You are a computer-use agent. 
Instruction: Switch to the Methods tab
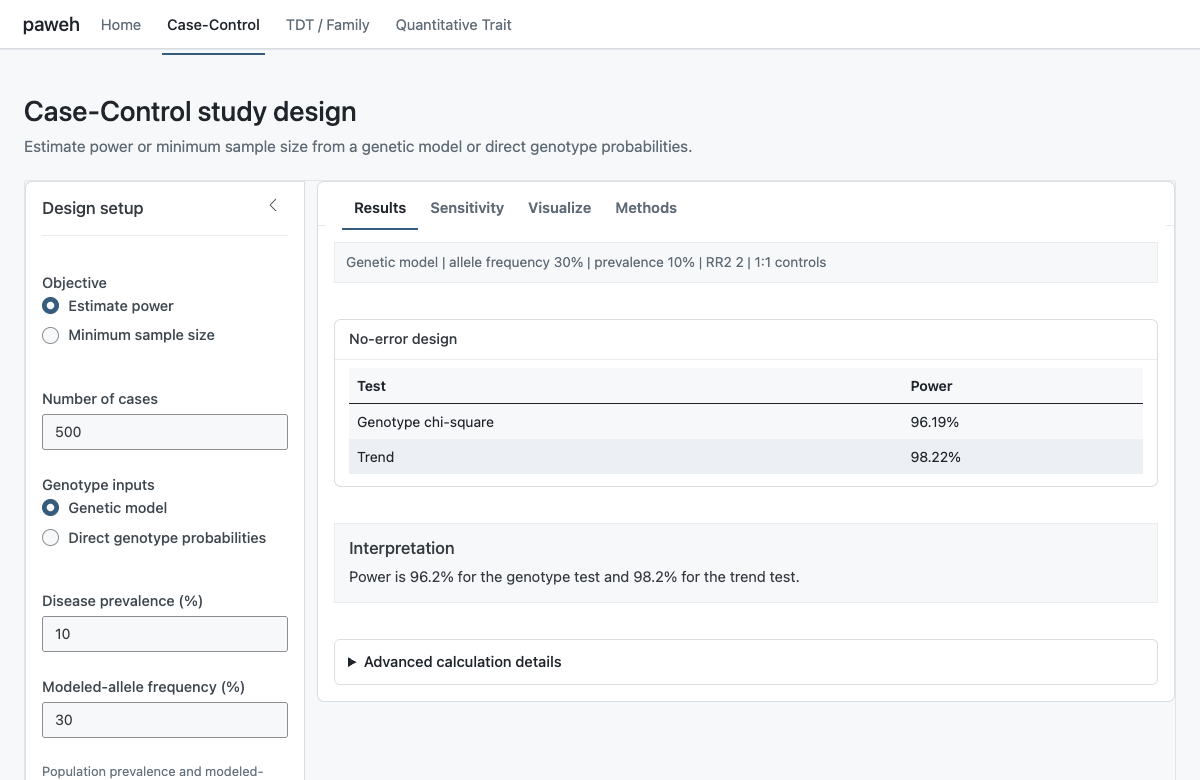(646, 208)
